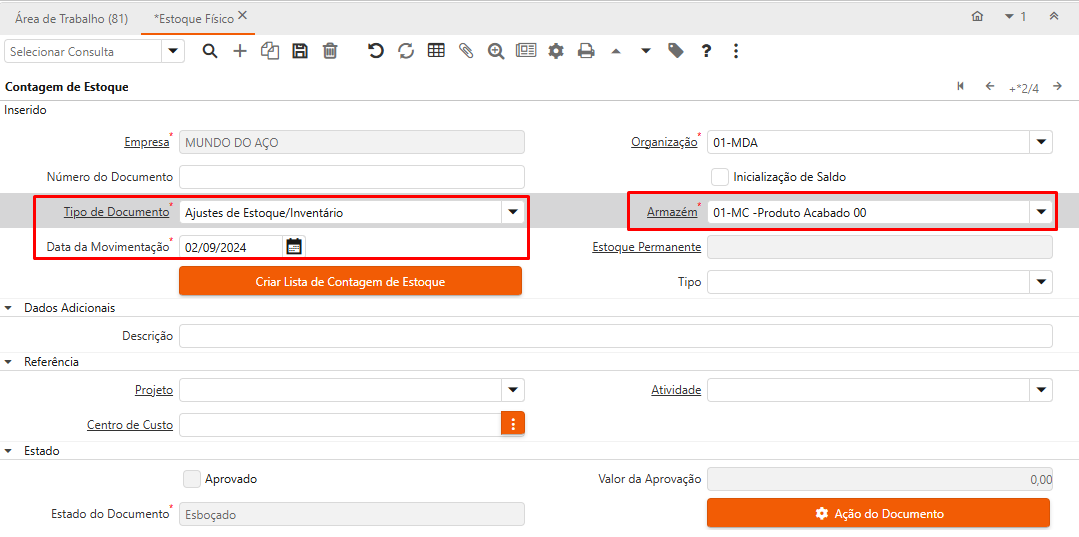Open the Tipo de Documento dropdown

513,212
